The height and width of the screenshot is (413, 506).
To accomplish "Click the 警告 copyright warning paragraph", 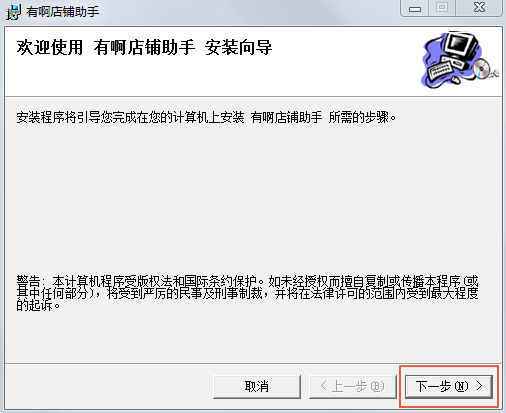I will click(247, 293).
